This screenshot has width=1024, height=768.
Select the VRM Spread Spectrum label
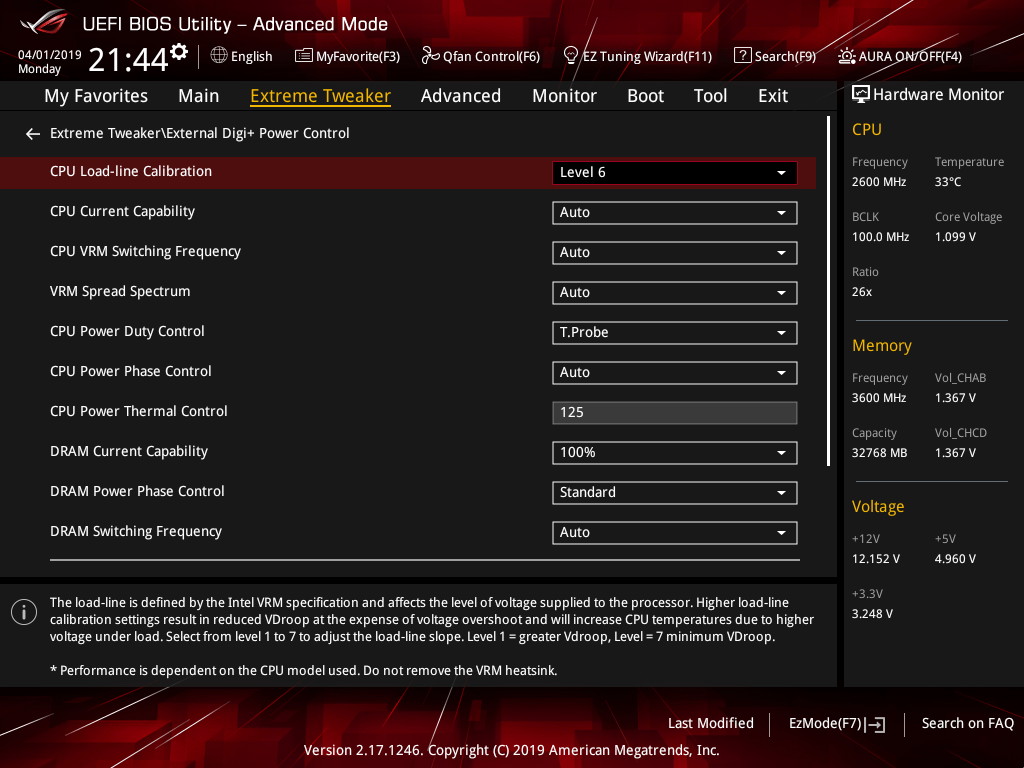pyautogui.click(x=120, y=291)
